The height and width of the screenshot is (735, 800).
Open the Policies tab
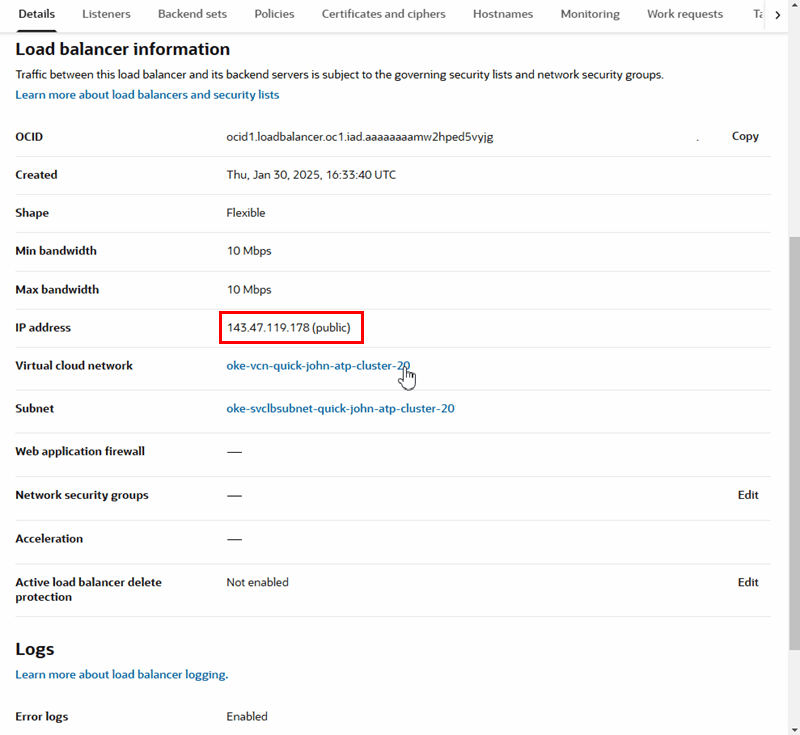click(x=274, y=14)
